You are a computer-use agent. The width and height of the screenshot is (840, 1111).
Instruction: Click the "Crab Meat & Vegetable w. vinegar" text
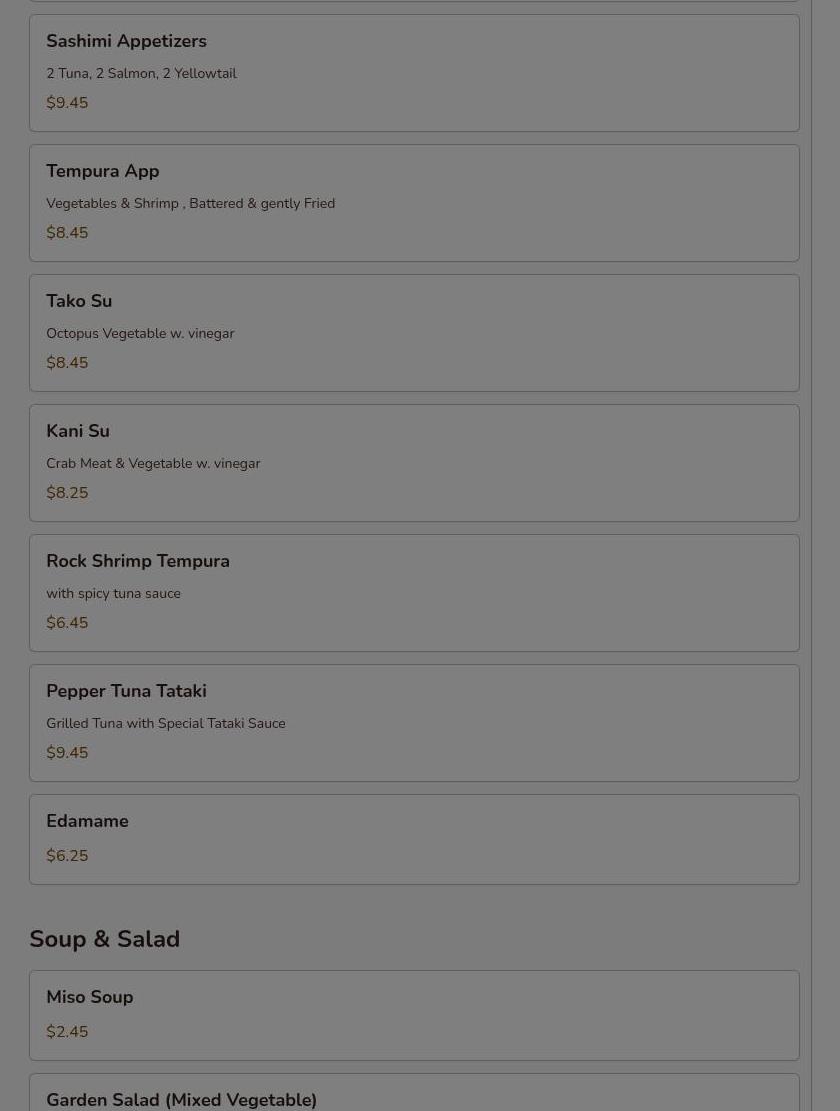point(153,464)
